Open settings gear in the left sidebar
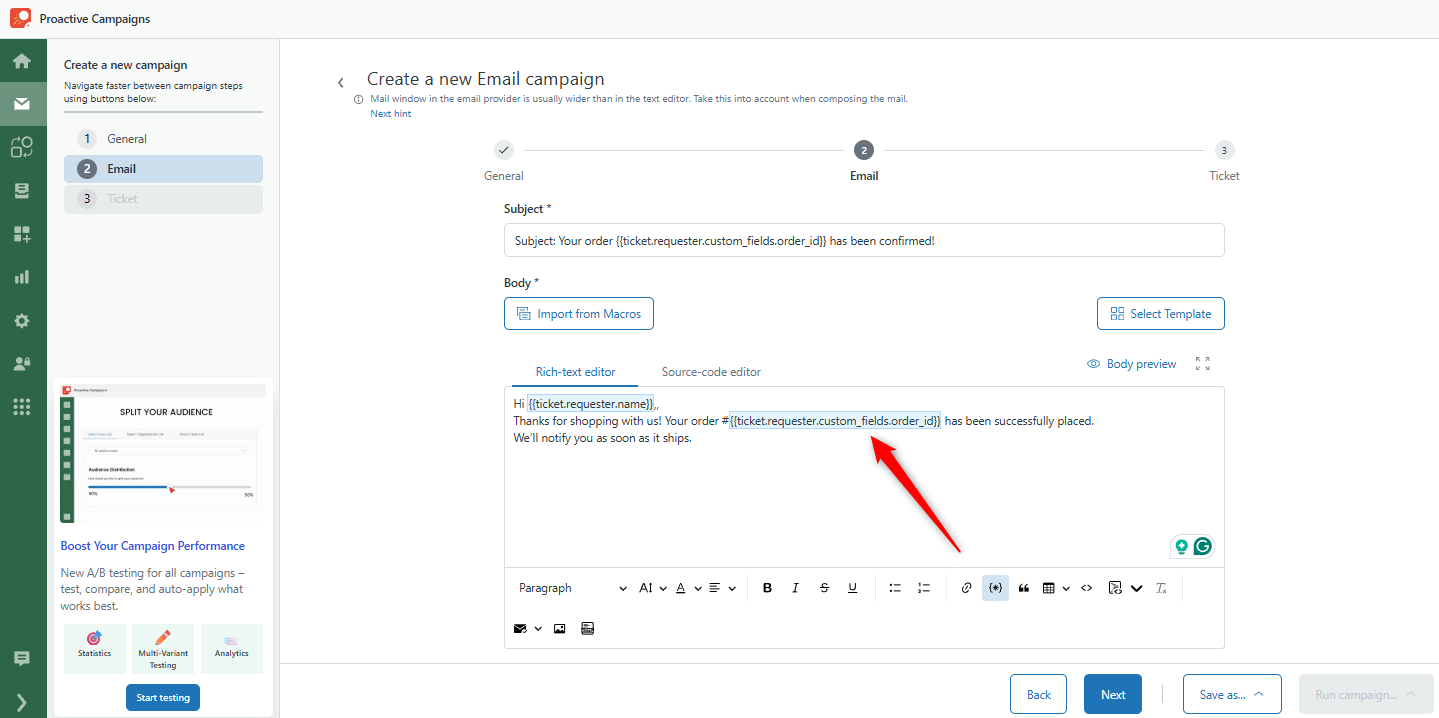 22,321
